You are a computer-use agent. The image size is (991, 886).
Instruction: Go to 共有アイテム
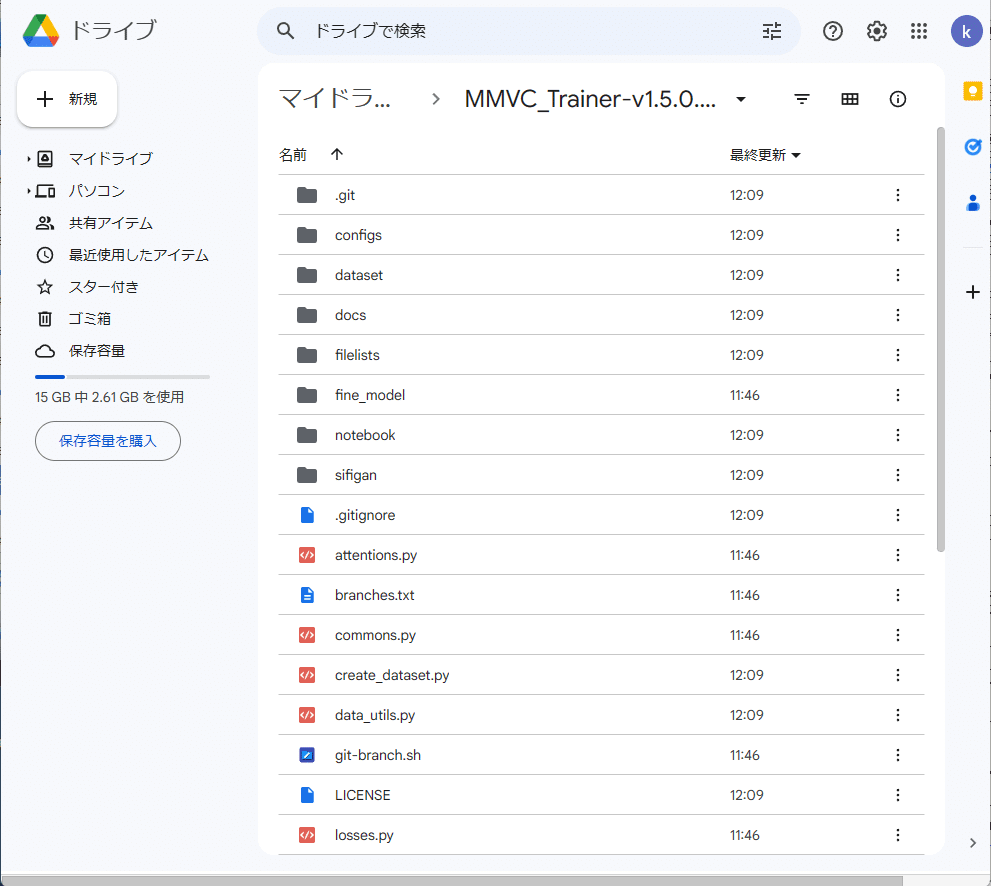(111, 223)
